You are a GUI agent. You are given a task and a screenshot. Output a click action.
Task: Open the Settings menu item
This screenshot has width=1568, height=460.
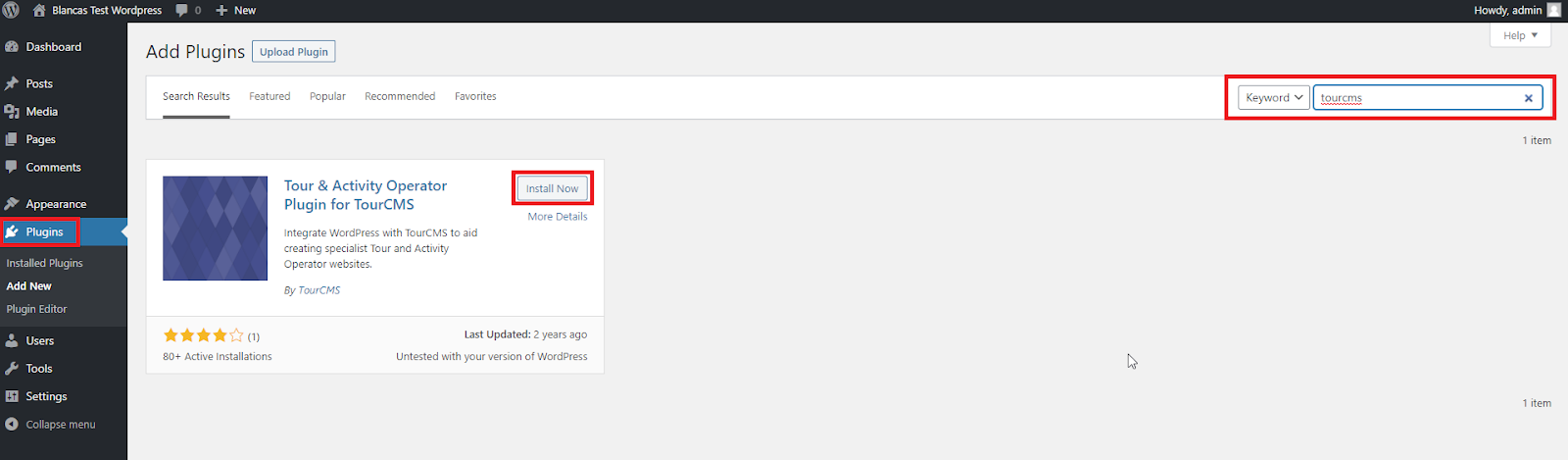[x=46, y=396]
